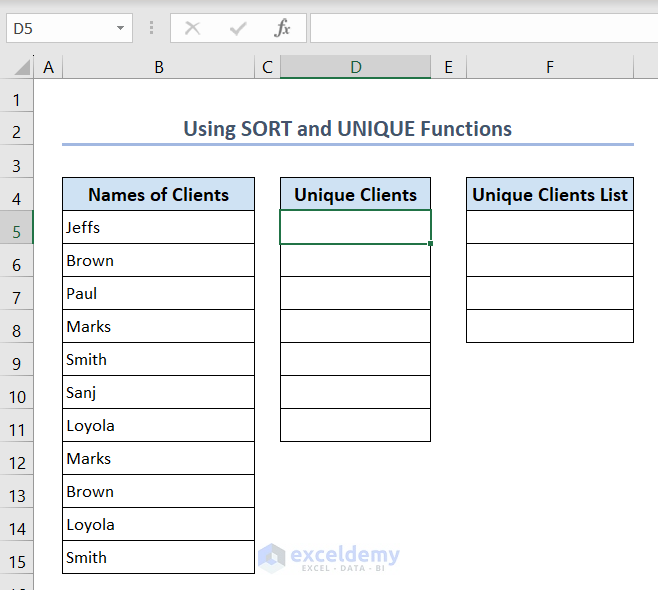Select the cell containing Jeffs
This screenshot has height=590, width=658.
click(x=158, y=228)
